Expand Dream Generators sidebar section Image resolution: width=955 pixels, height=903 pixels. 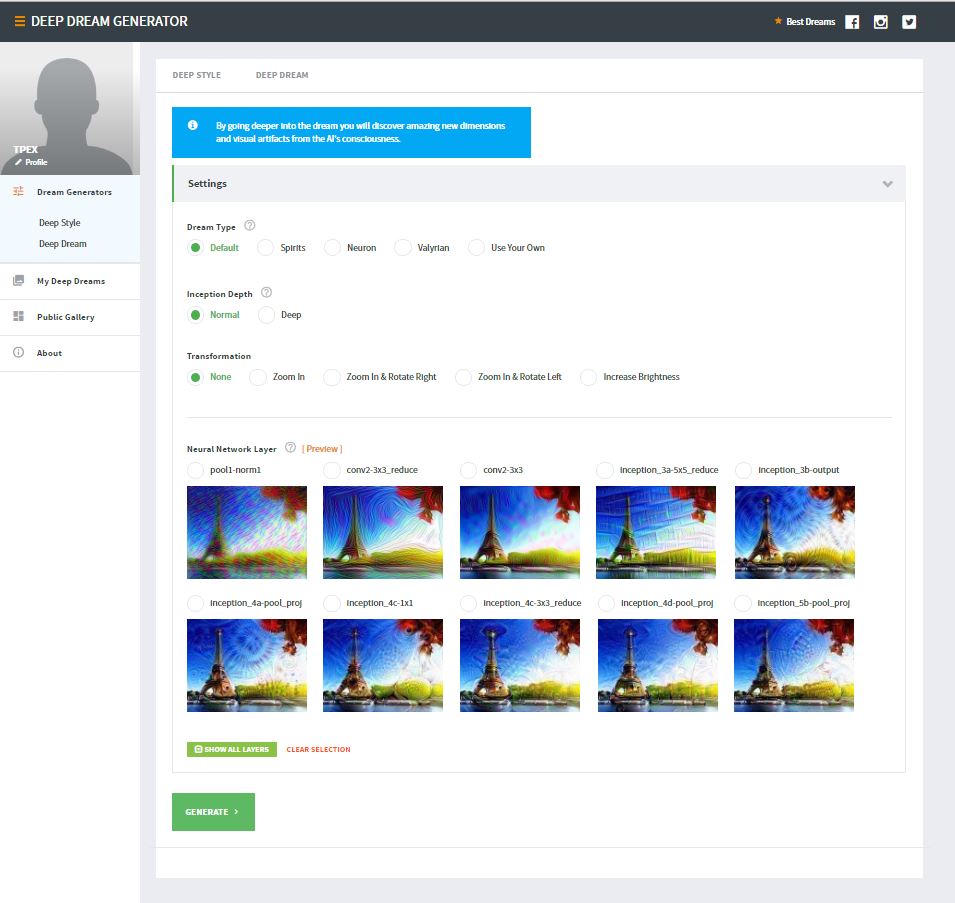click(x=73, y=192)
